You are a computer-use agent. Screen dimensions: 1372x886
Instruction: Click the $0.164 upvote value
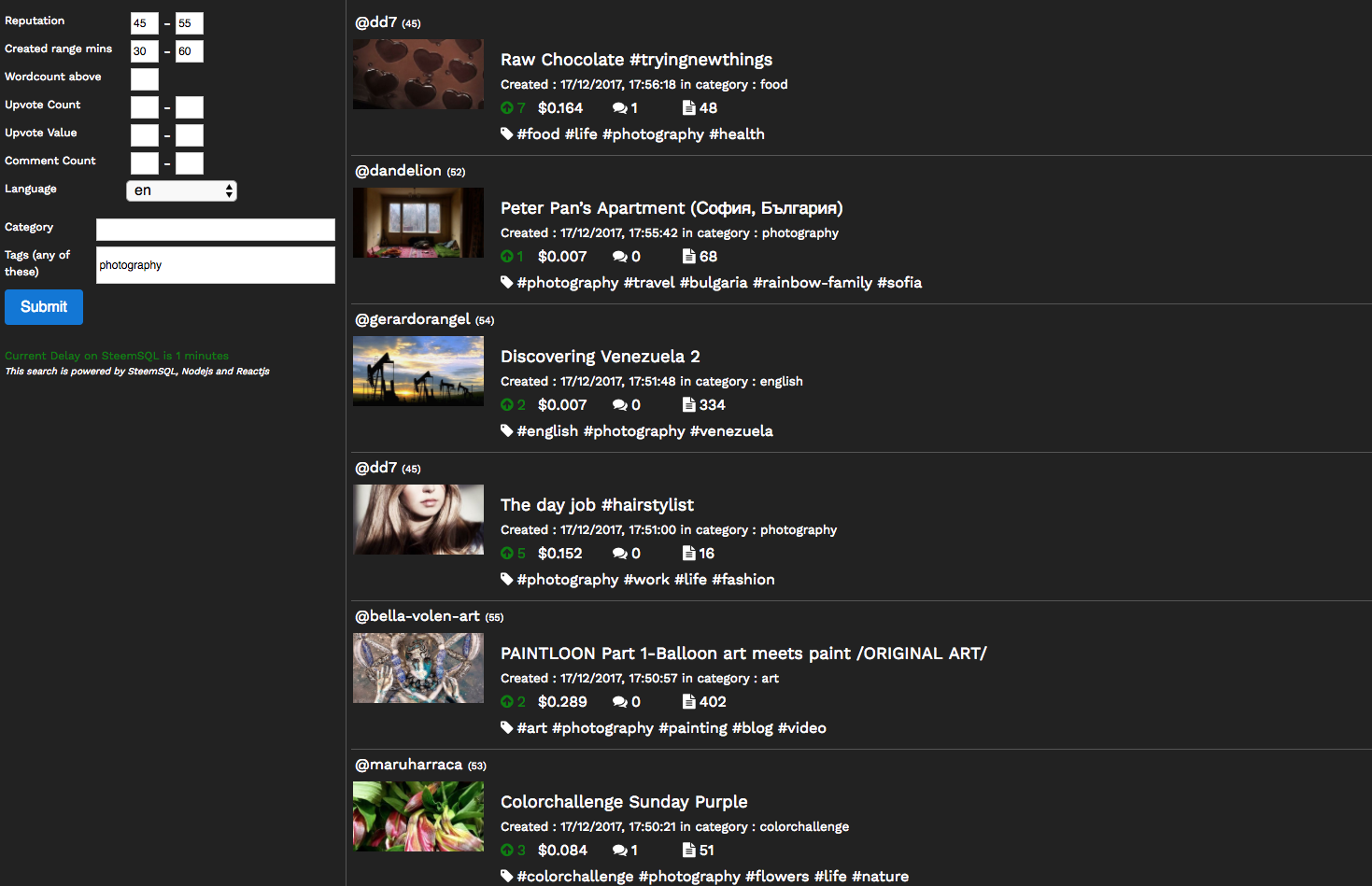560,108
